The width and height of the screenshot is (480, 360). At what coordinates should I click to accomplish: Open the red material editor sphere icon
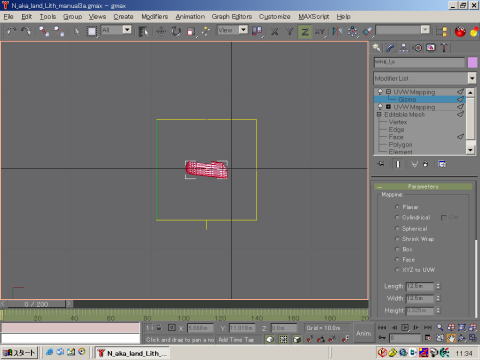pos(460,32)
